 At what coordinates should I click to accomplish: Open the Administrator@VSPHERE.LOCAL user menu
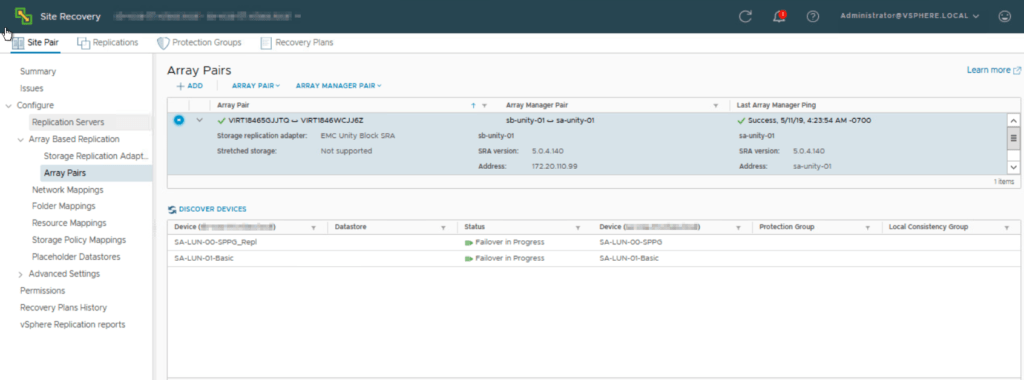[x=910, y=16]
